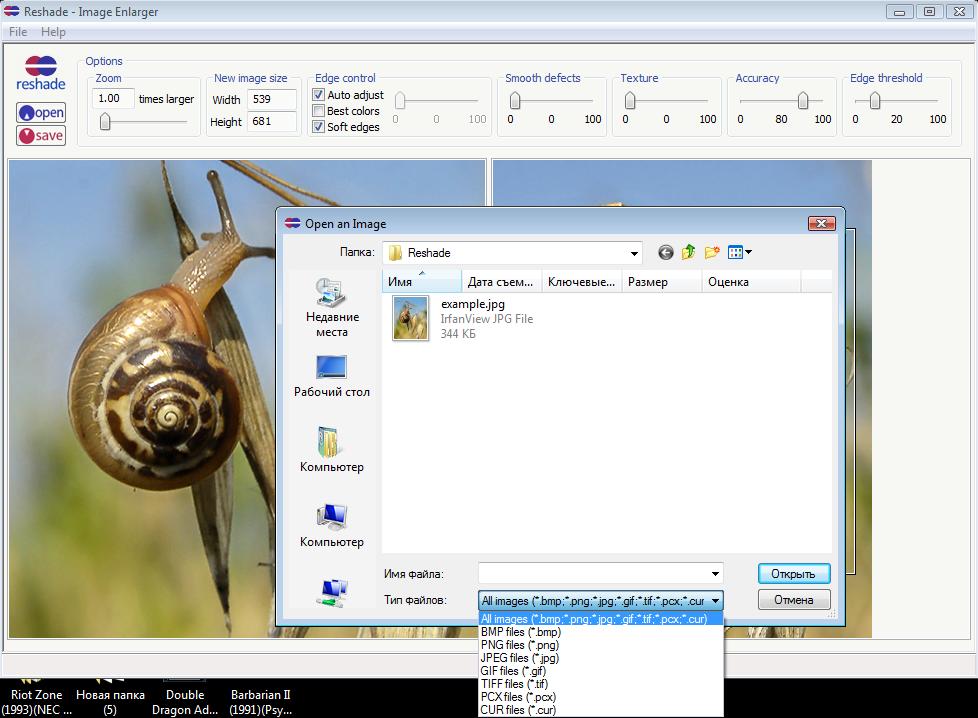Open the File menu
978x718 pixels.
click(x=18, y=32)
